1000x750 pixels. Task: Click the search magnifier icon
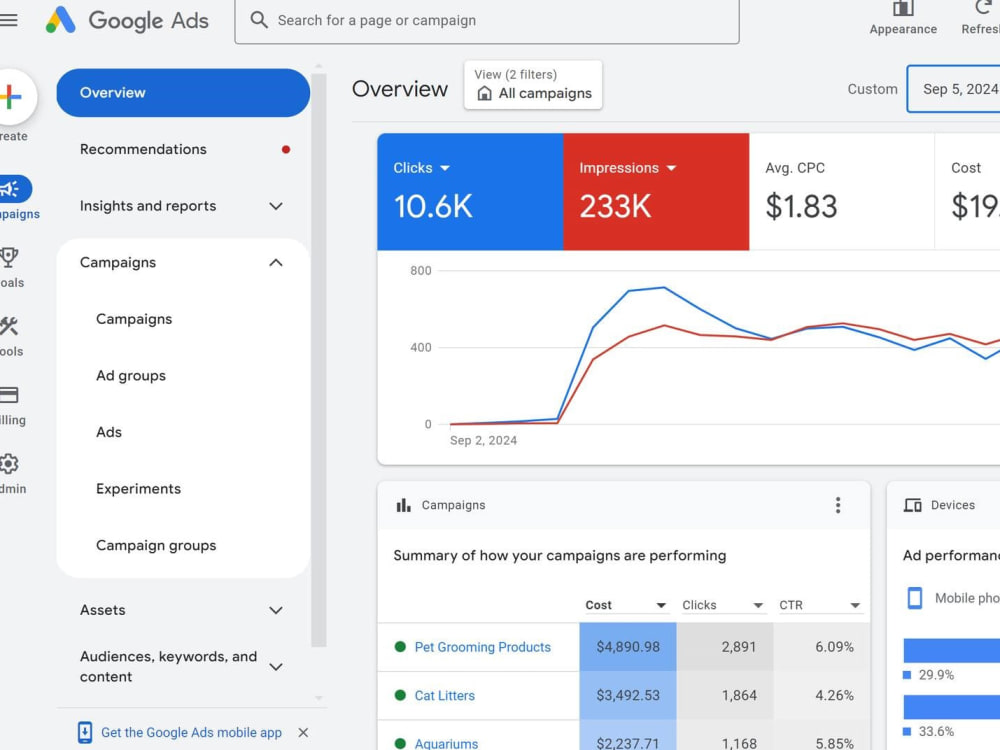[258, 20]
